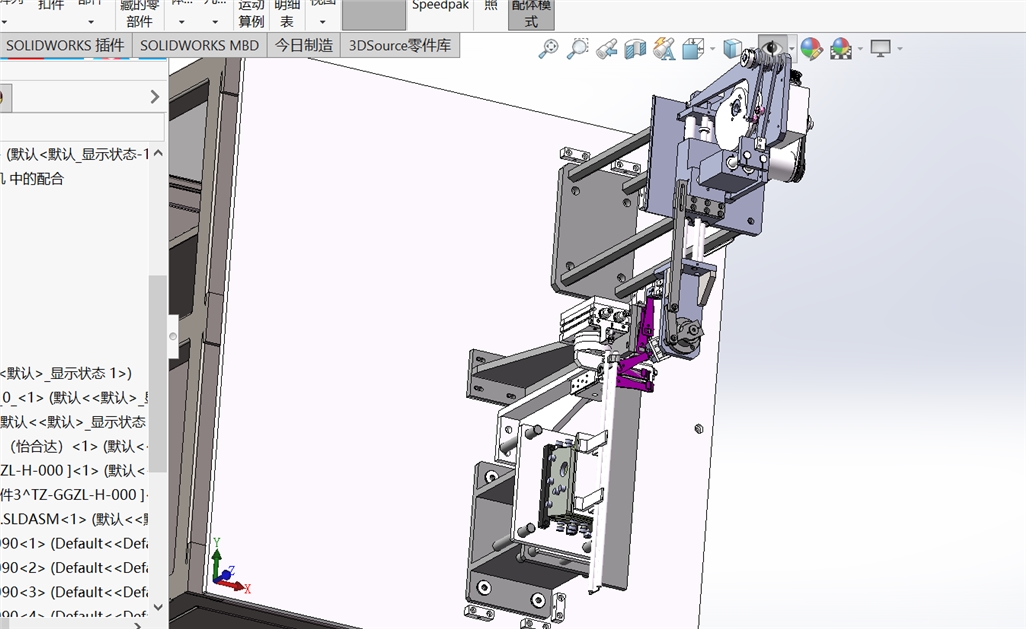
Task: Click the feature tree scroll-up arrow
Action: [x=158, y=153]
